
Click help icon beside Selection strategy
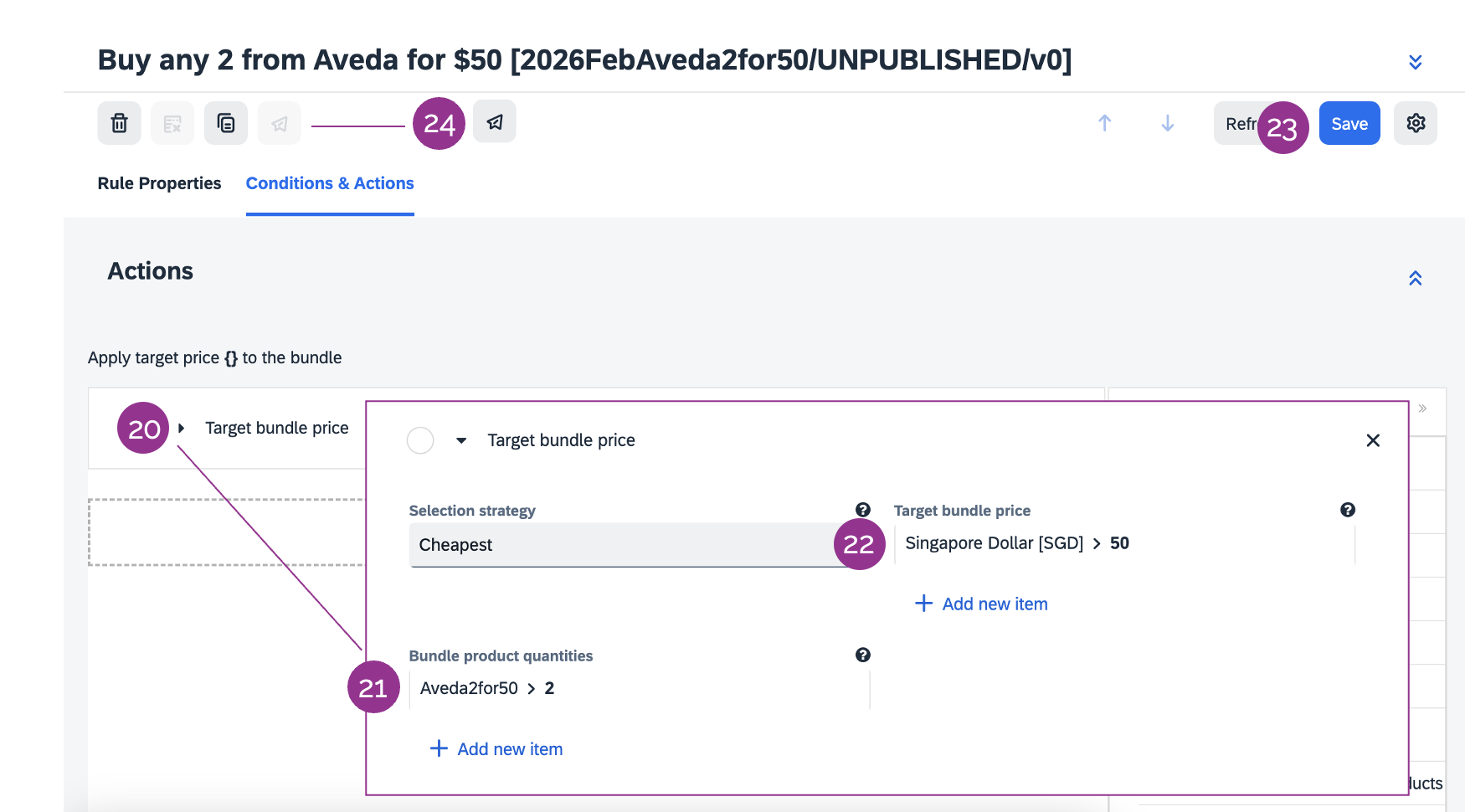(863, 510)
